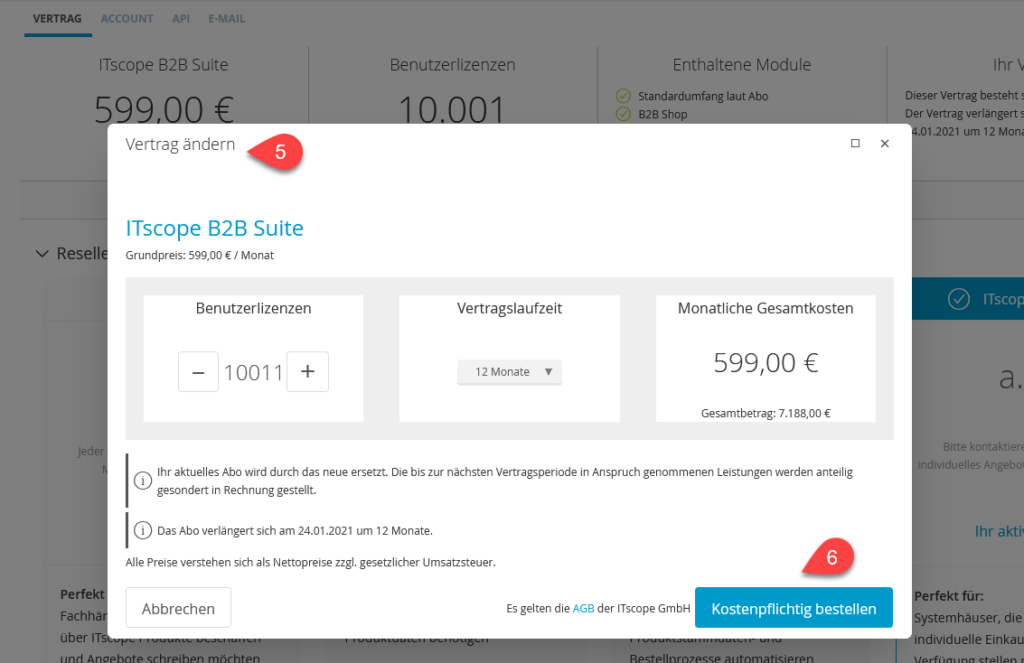Increase user licenses with plus button

tap(308, 372)
